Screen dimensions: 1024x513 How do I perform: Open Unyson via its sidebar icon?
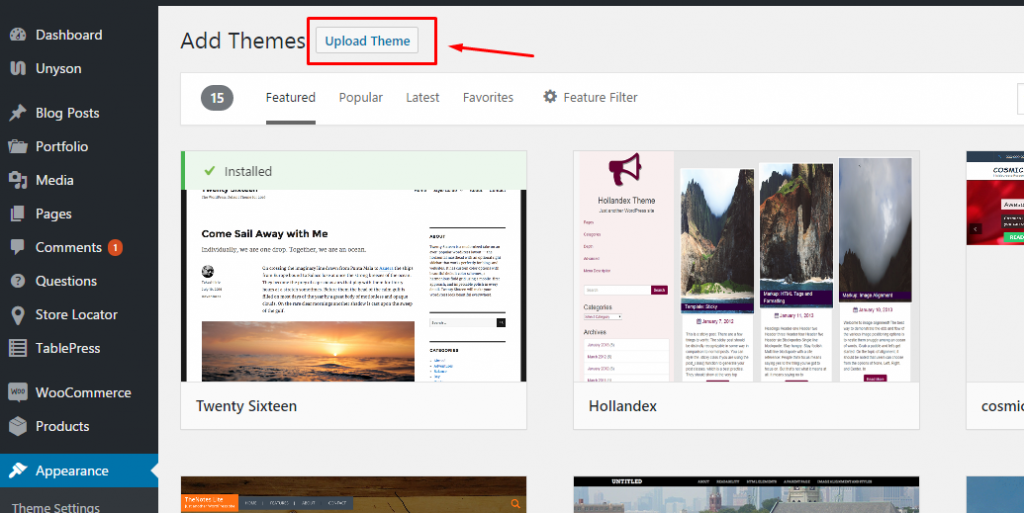coord(18,68)
